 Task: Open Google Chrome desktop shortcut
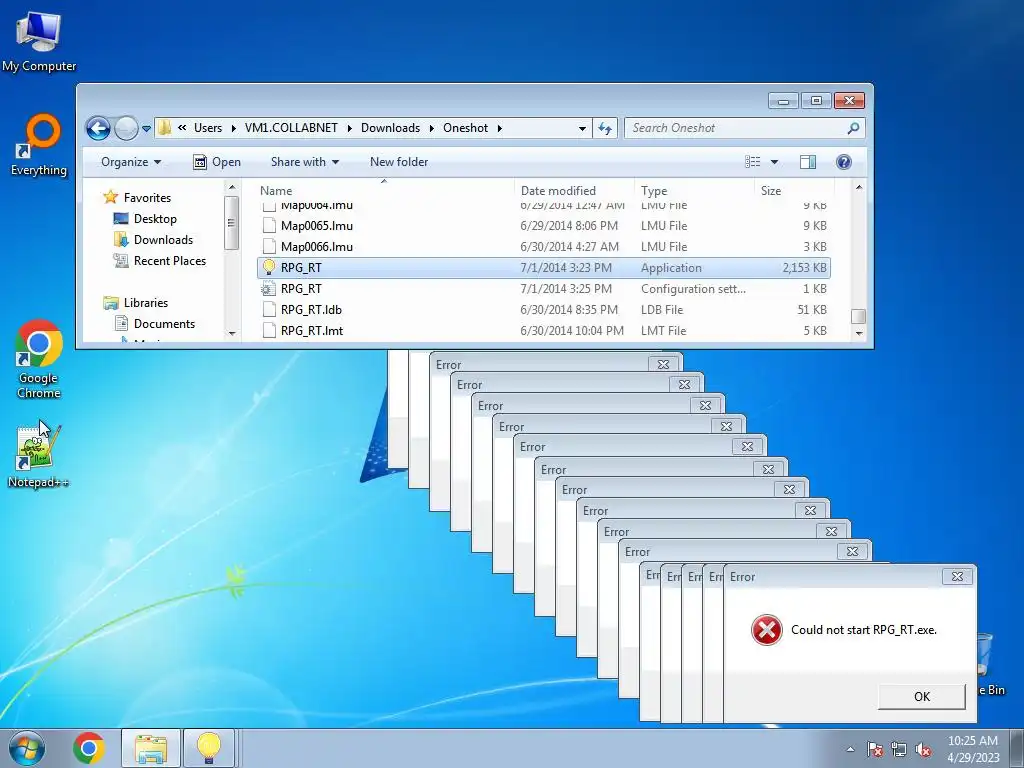click(x=39, y=359)
